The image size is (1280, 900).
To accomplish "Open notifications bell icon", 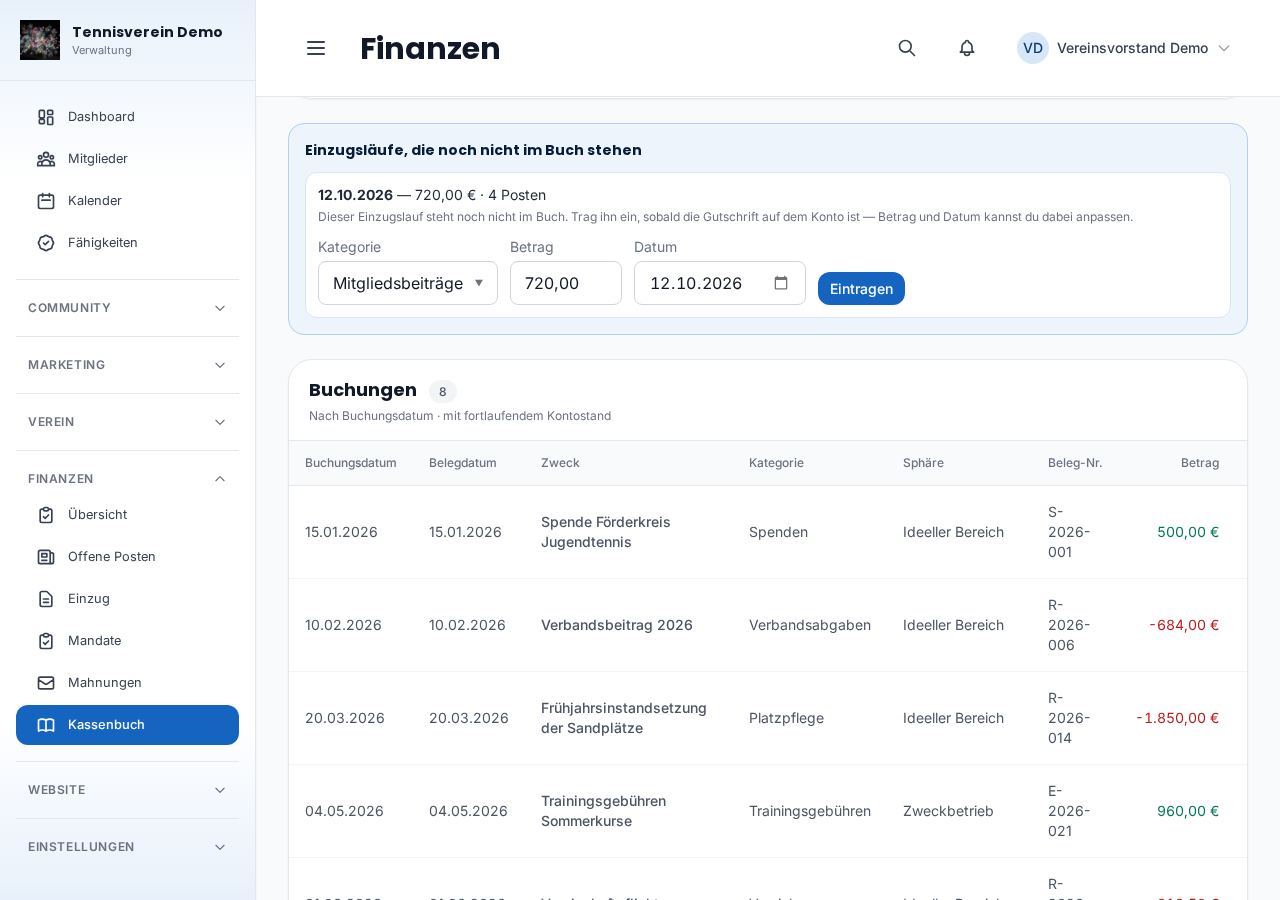I will point(967,48).
